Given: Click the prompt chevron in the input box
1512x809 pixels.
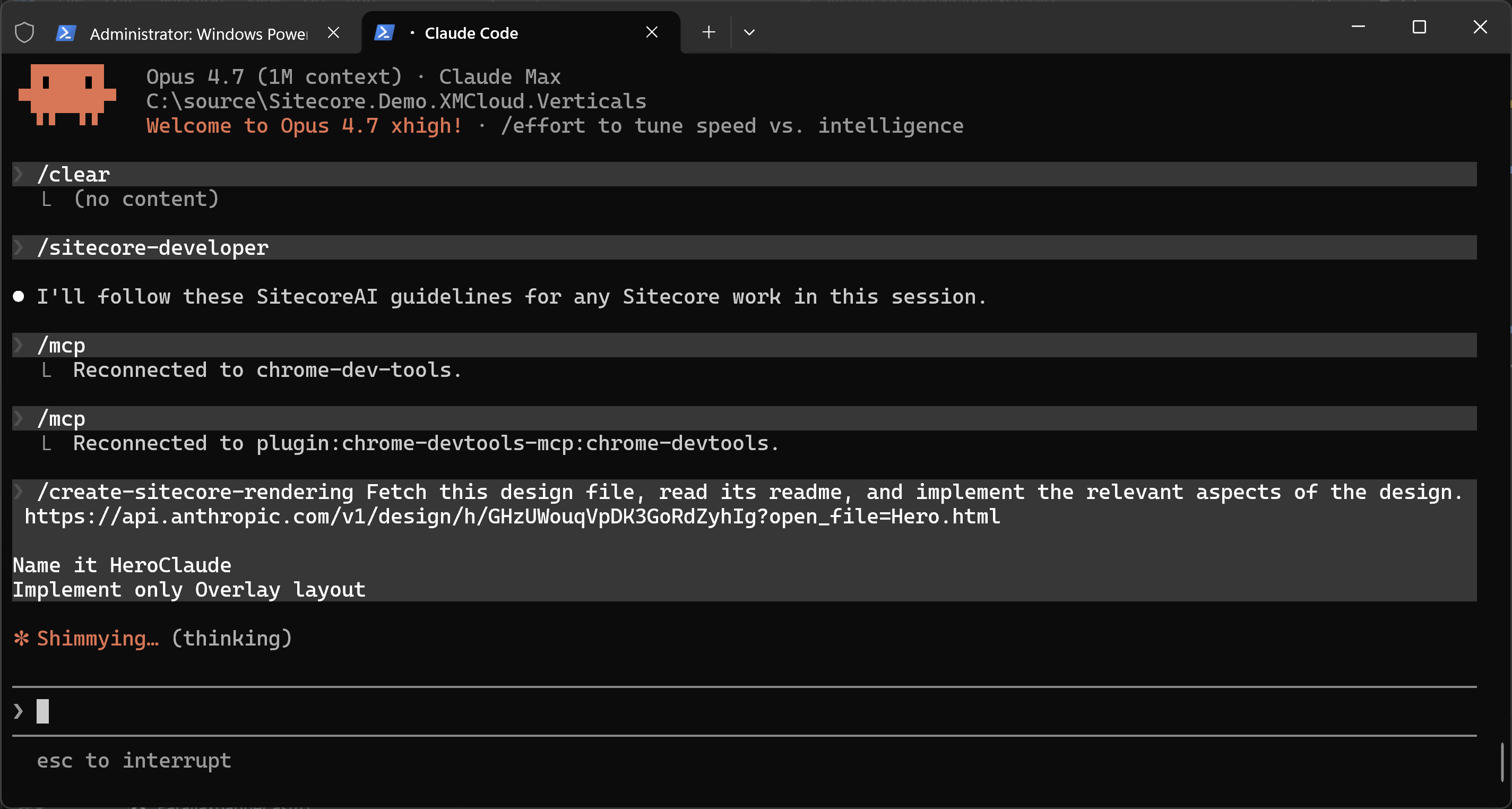Looking at the screenshot, I should click(17, 711).
